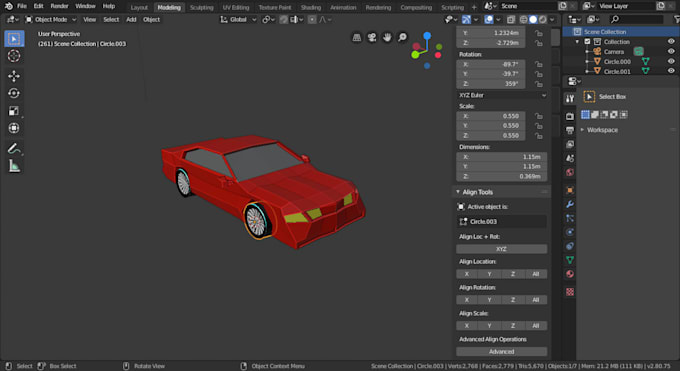Switch to the Shading workspace tab

(311, 7)
